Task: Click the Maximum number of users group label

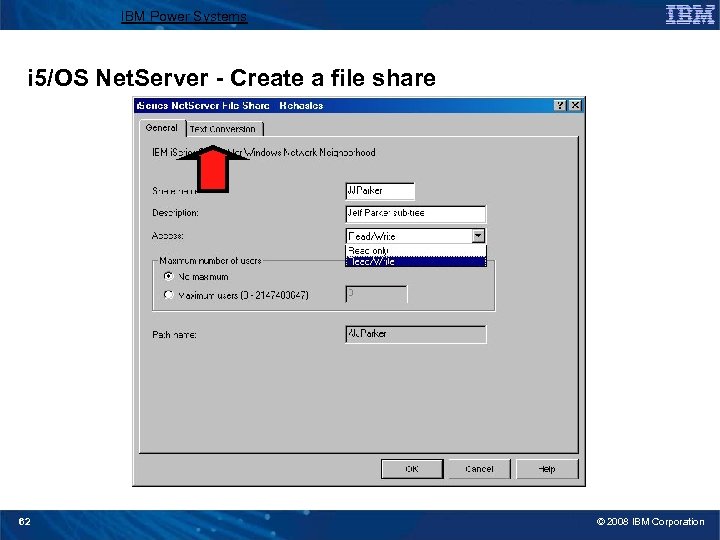Action: click(210, 261)
